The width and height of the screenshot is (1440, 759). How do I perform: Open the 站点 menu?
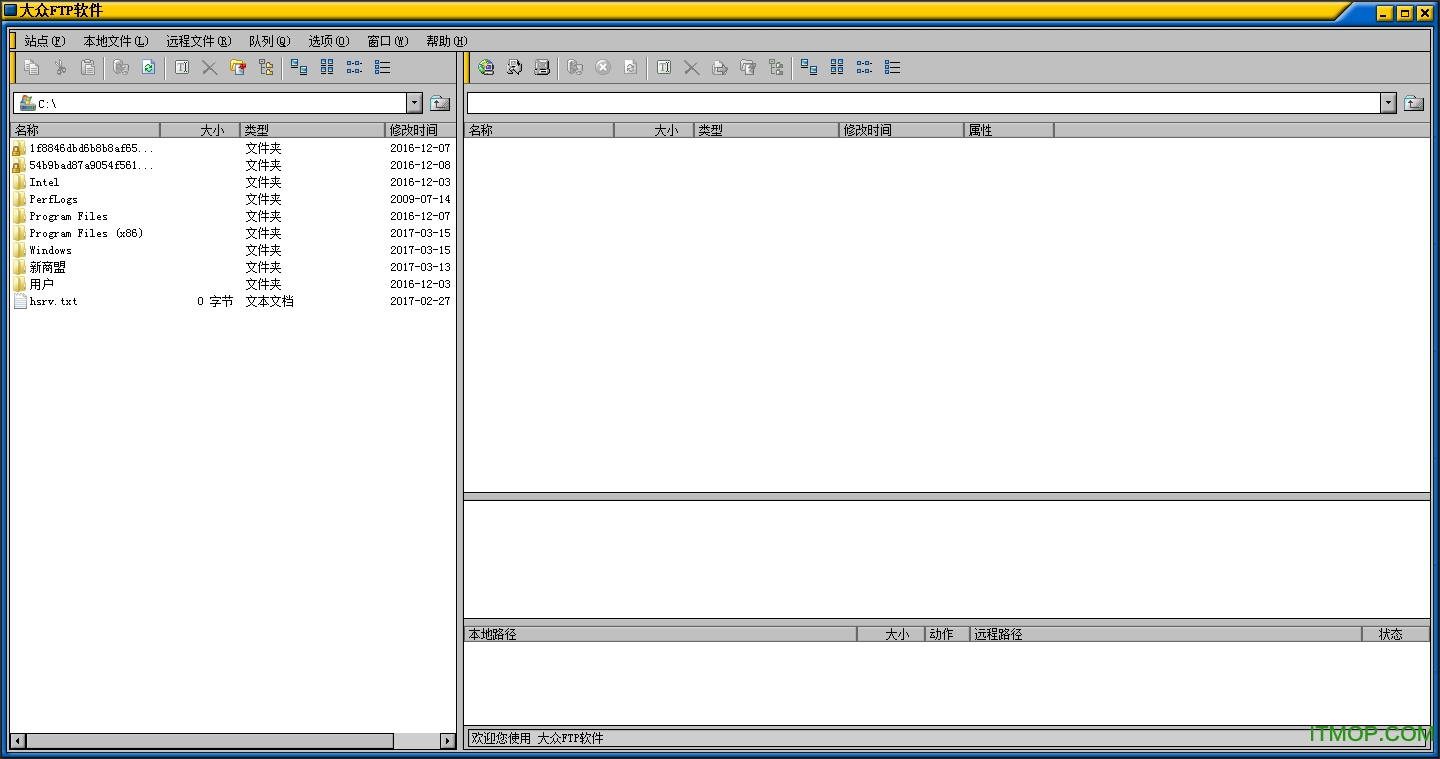(44, 41)
